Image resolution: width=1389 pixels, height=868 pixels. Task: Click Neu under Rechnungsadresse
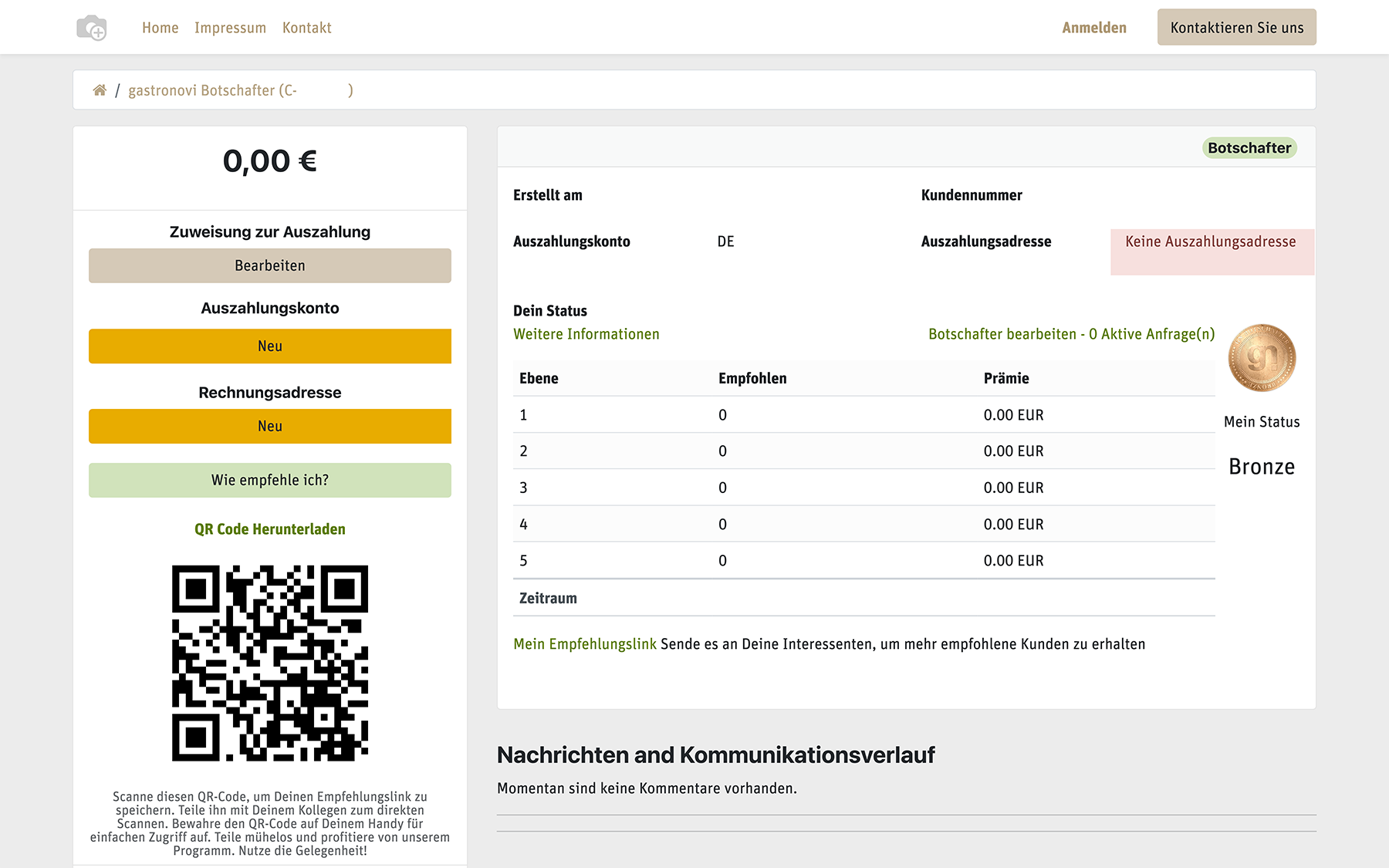[x=270, y=426]
